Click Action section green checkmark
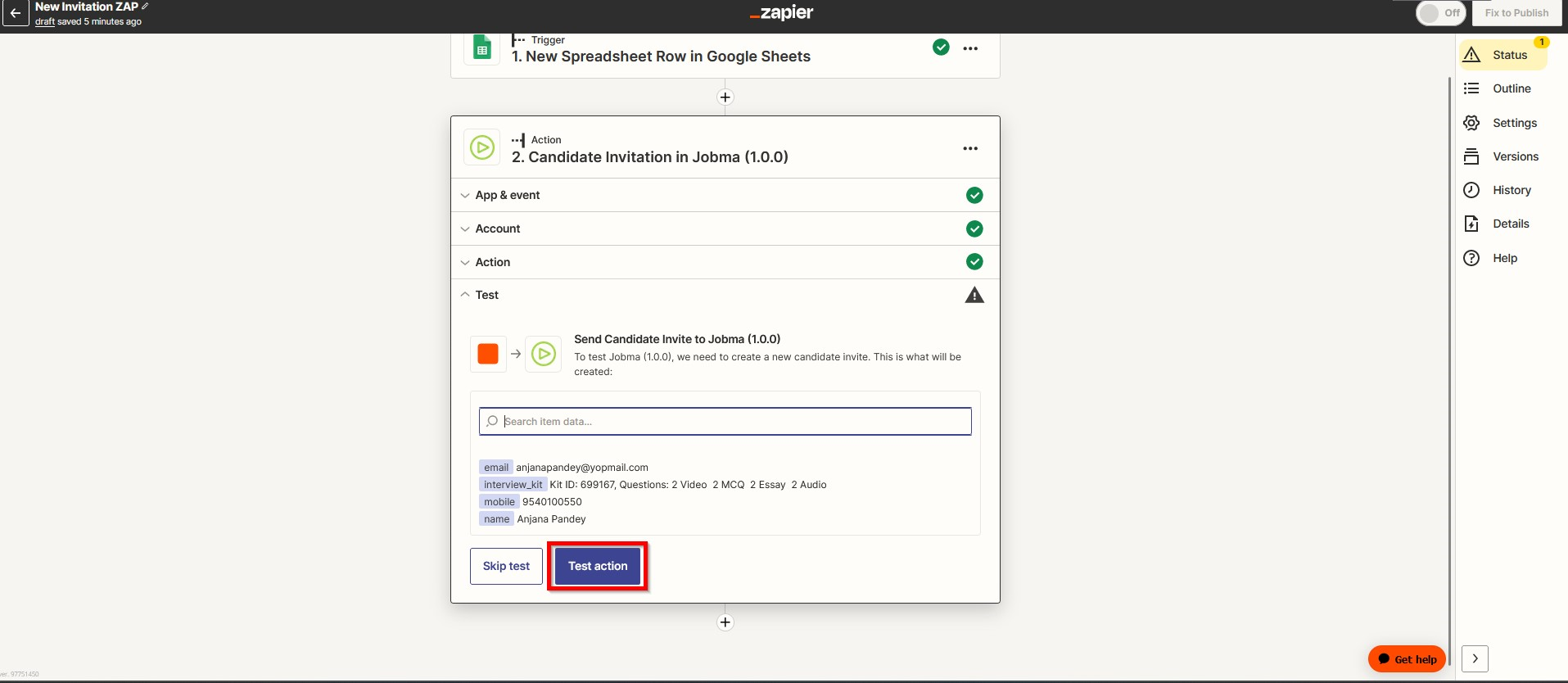The width and height of the screenshot is (1568, 683). (974, 261)
